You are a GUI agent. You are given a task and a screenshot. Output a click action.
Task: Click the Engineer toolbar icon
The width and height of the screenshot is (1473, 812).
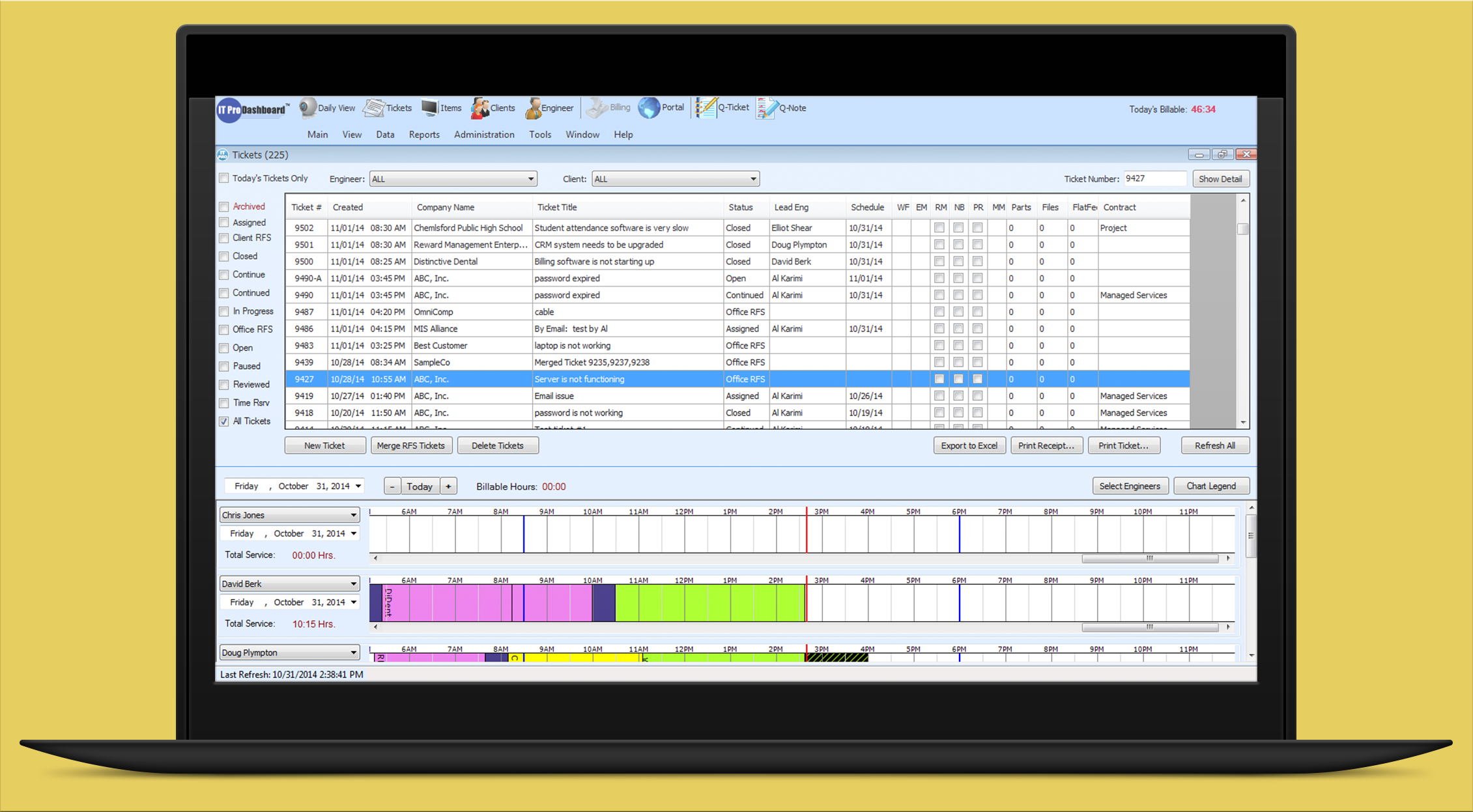point(549,108)
